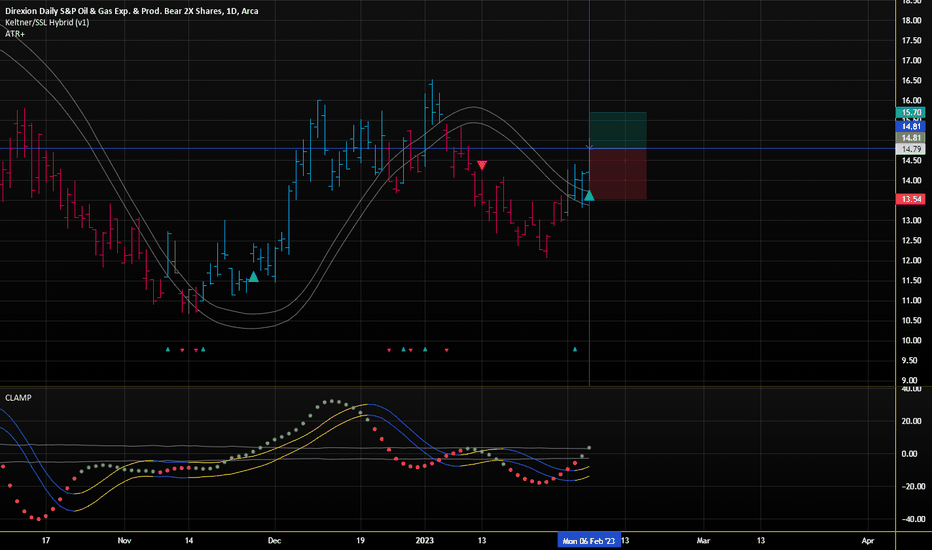Click the 13.00 price axis label
932x550 pixels.
point(912,221)
